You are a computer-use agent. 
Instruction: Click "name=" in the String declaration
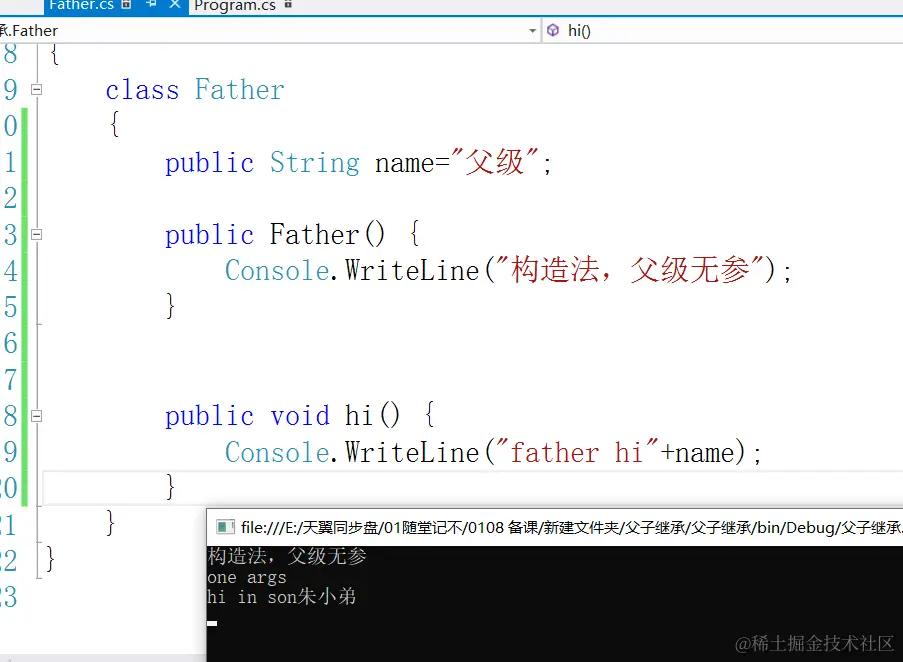[x=412, y=163]
